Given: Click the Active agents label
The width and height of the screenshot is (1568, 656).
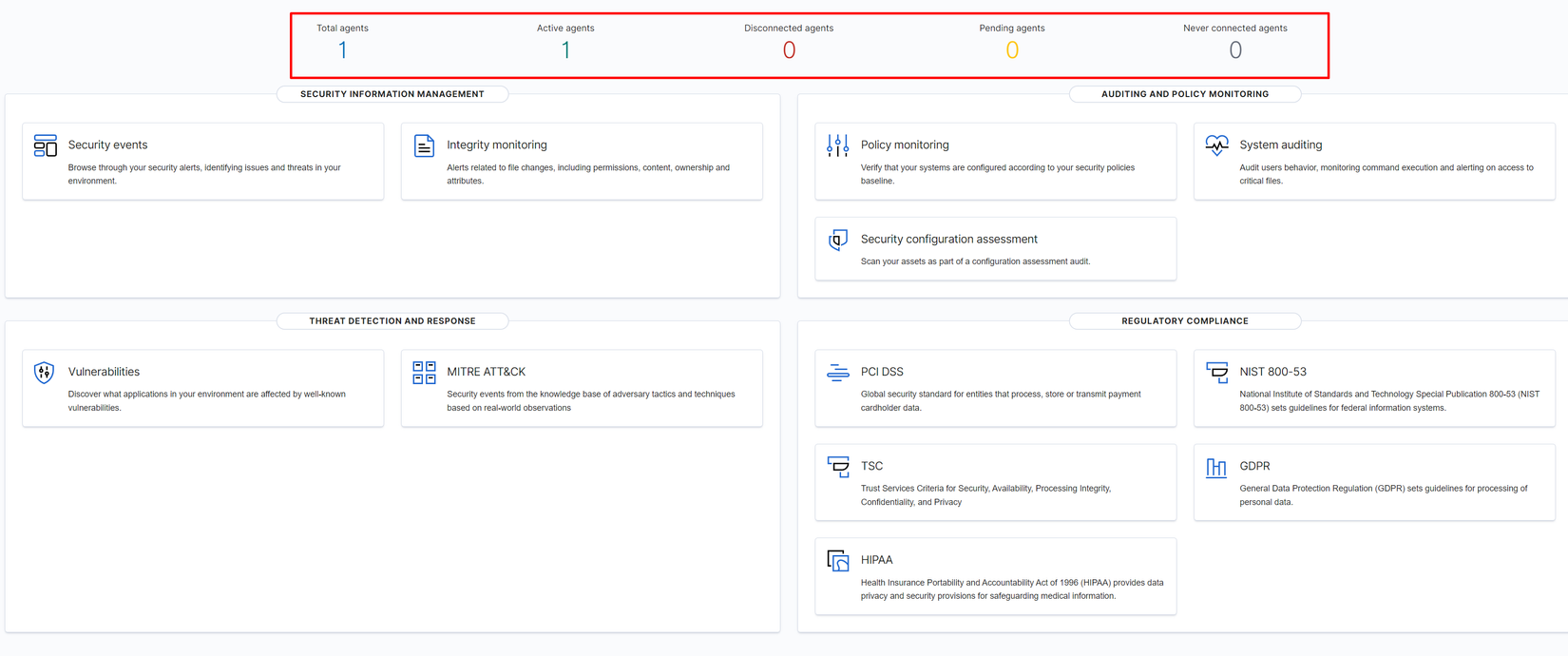Looking at the screenshot, I should point(565,29).
